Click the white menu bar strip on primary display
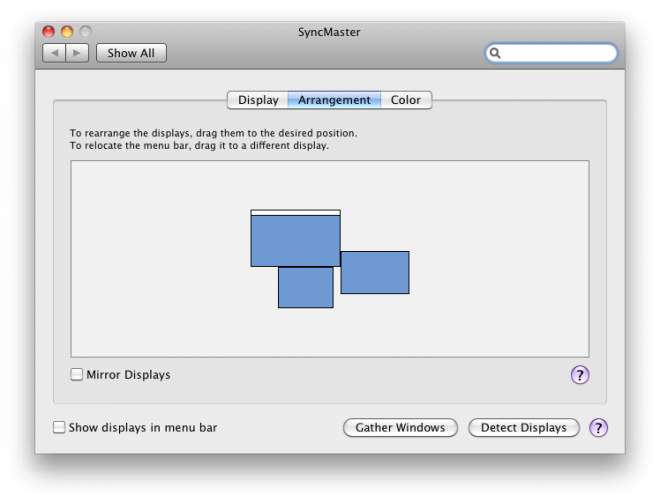Image resolution: width=660 pixels, height=502 pixels. coord(295,213)
